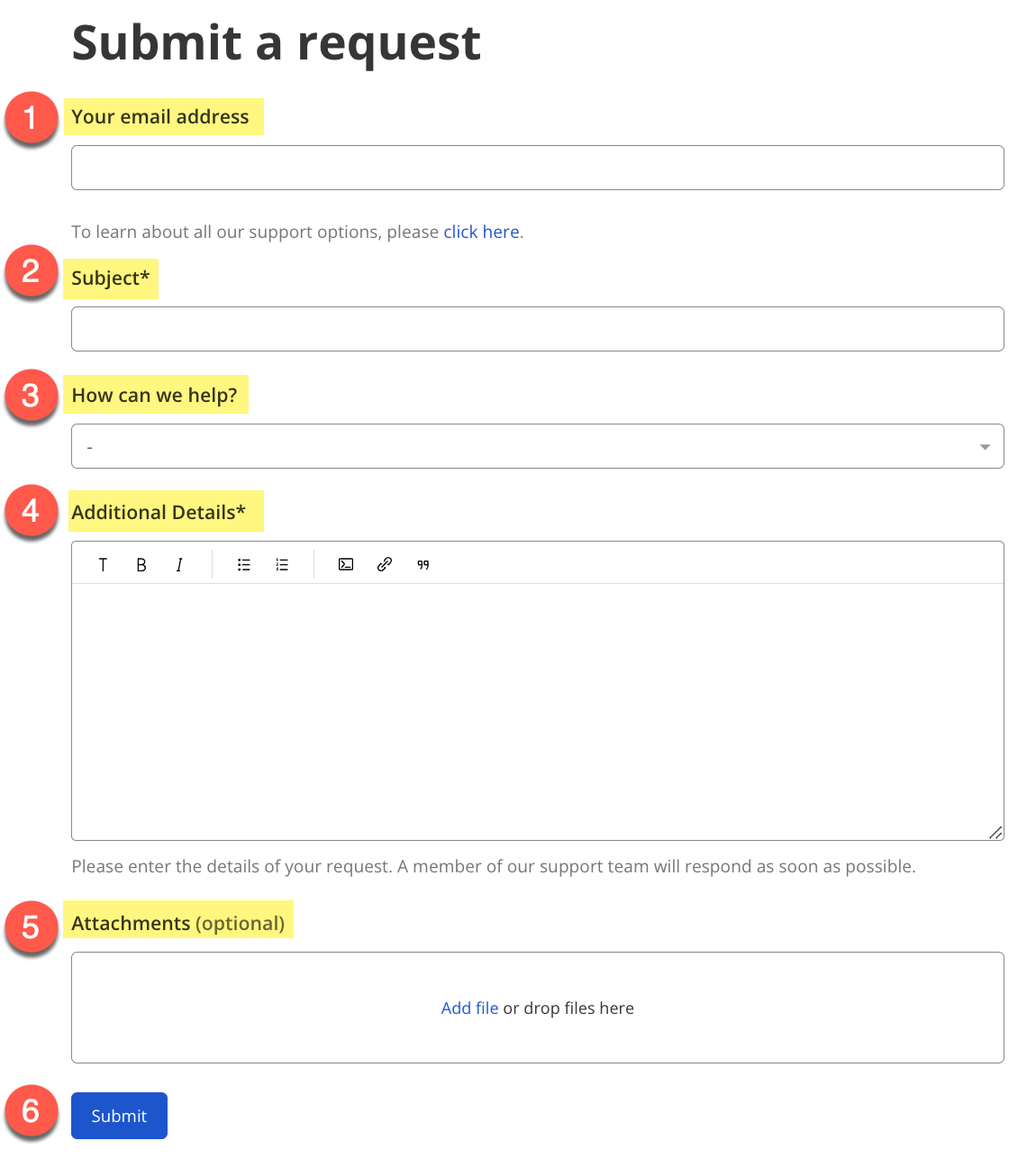Image resolution: width=1036 pixels, height=1159 pixels.
Task: Click the 'or drop files here' text
Action: click(x=568, y=1008)
